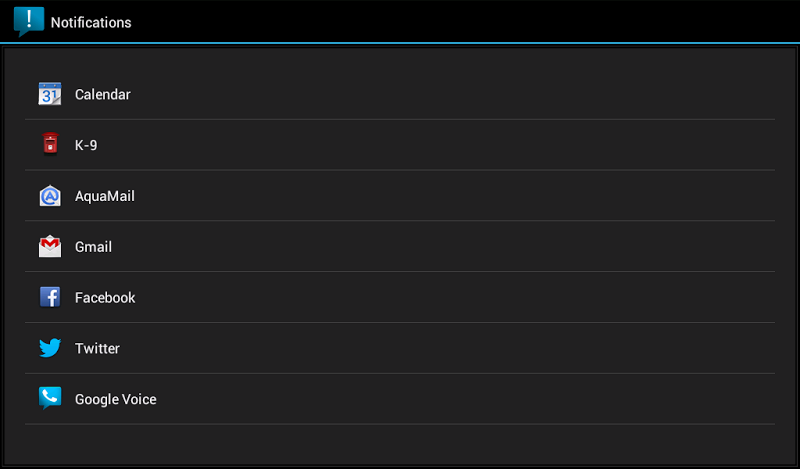
Task: Tap the Twitter bird icon
Action: coord(50,348)
